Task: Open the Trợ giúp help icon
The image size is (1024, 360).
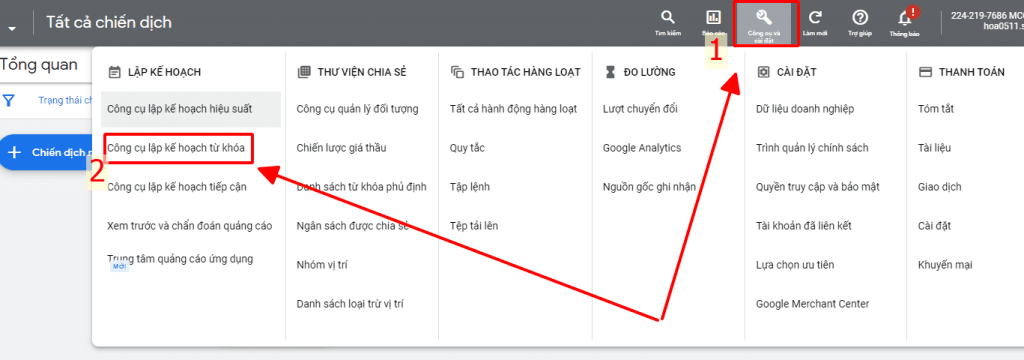Action: (x=860, y=18)
